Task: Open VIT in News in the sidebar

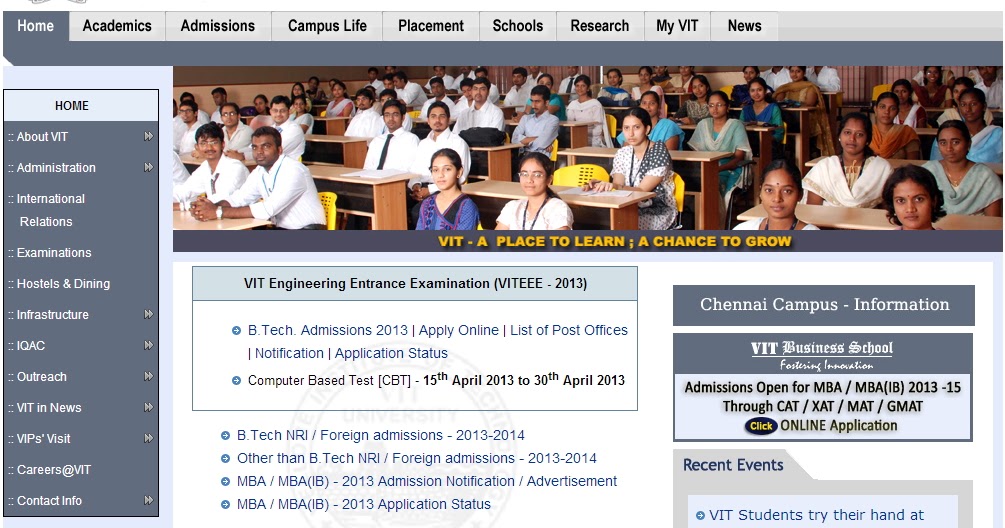Action: click(49, 408)
